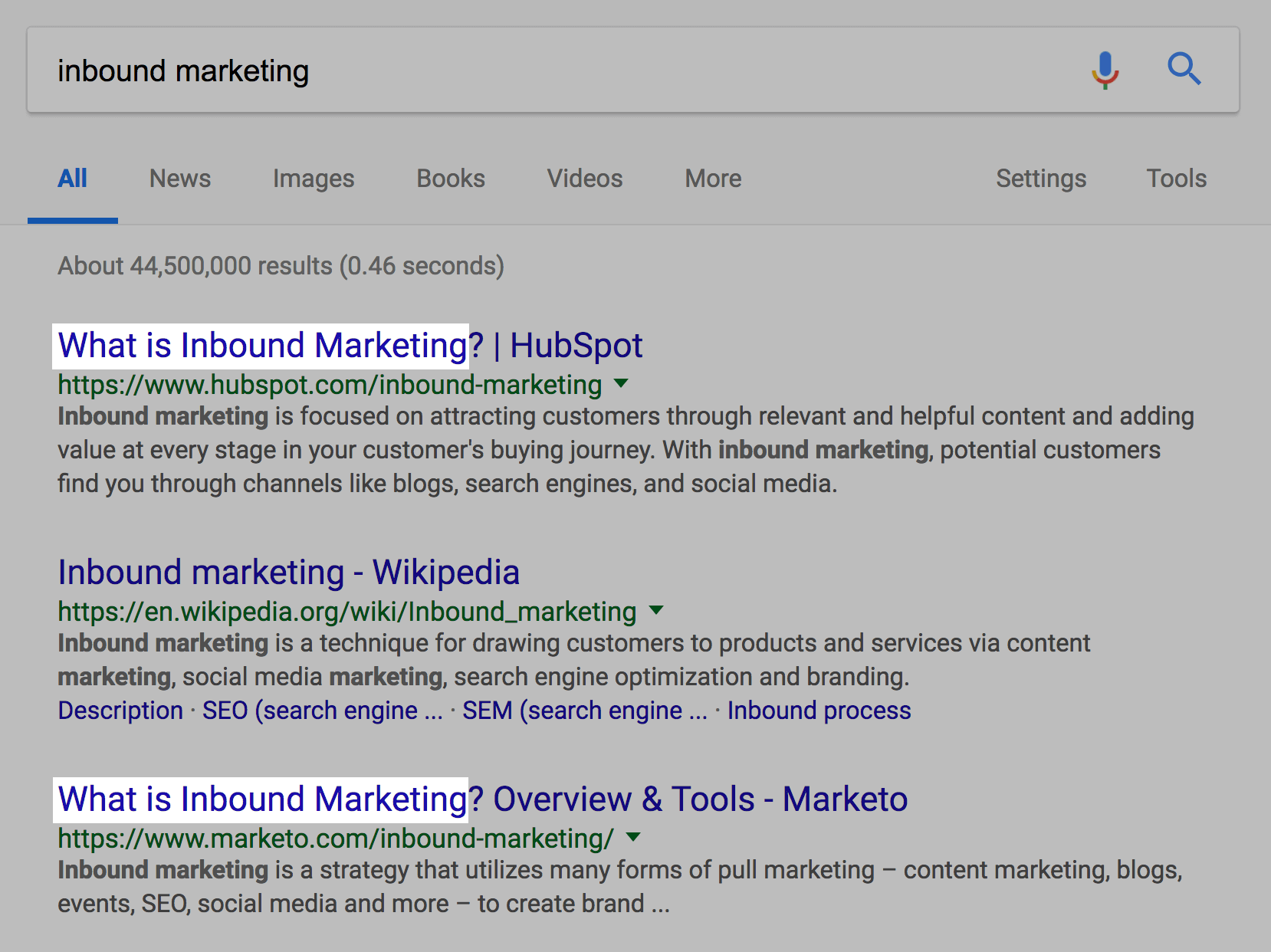Open the Settings menu

click(x=1041, y=179)
